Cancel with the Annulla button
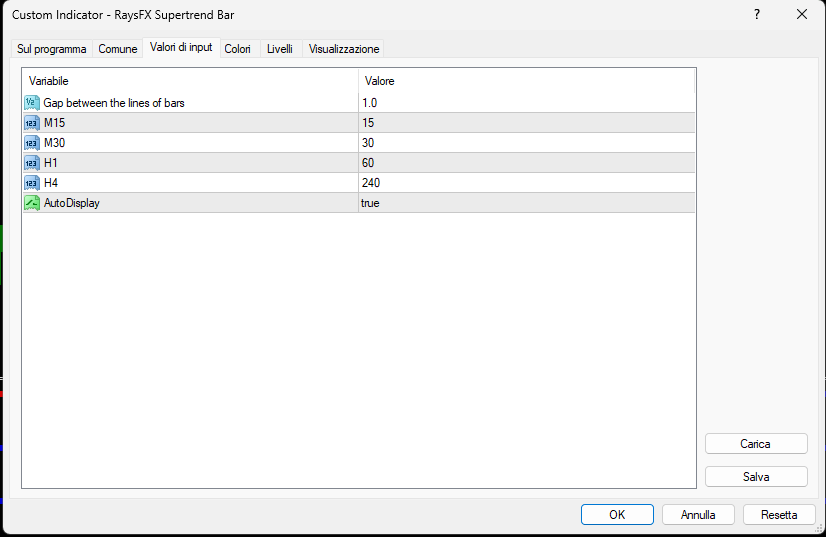Screen dimensions: 826x537 (x=698, y=515)
